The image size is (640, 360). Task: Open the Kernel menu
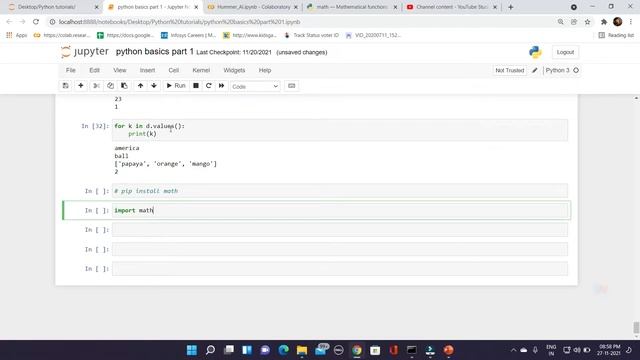pyautogui.click(x=201, y=70)
